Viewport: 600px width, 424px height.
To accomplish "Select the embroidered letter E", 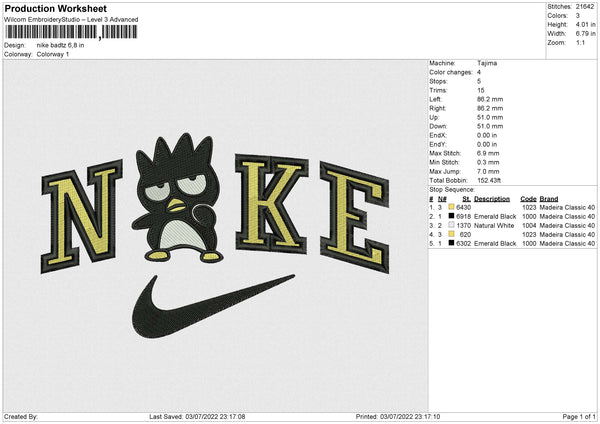I will pos(354,217).
